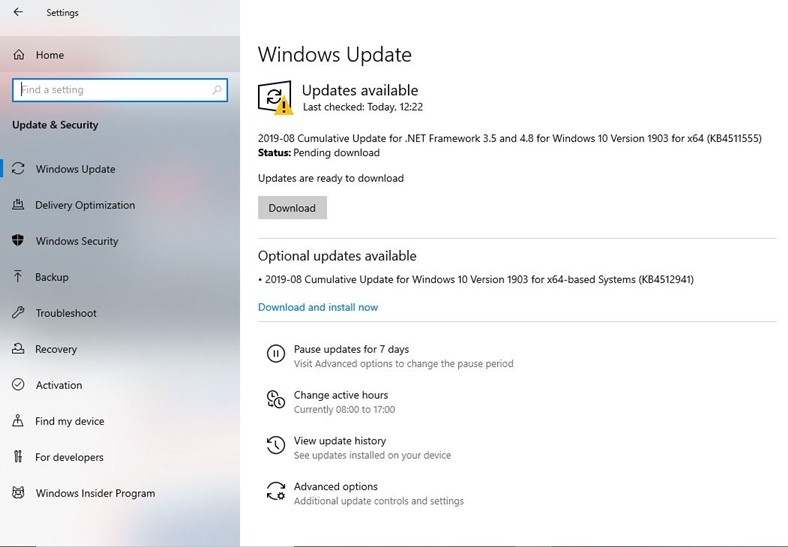Open Windows Insider Program settings
The width and height of the screenshot is (788, 547).
(120, 493)
